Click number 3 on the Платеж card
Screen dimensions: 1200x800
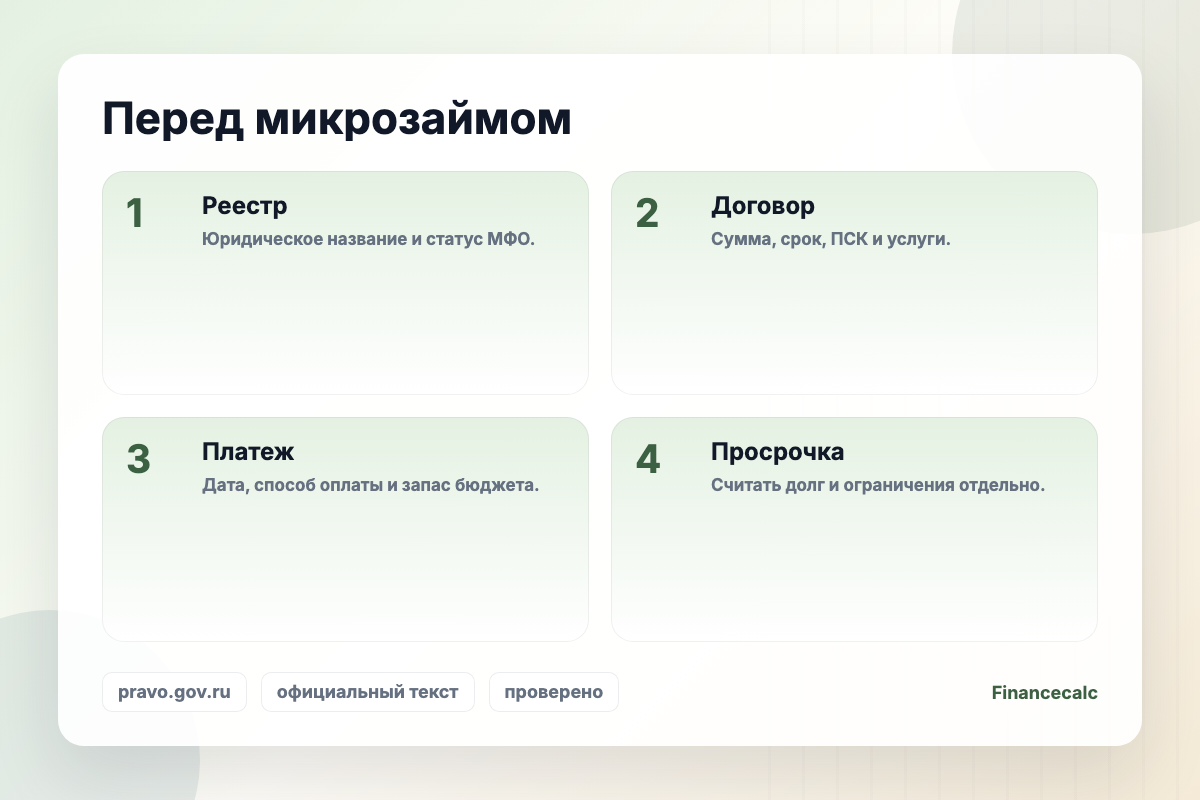(138, 460)
